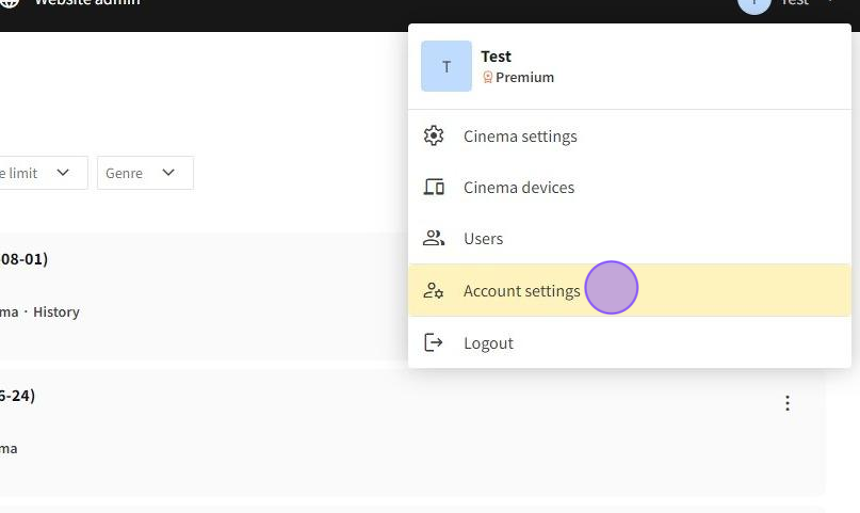Image resolution: width=860 pixels, height=513 pixels.
Task: Click the exit arrow icon beside Logout
Action: [433, 343]
